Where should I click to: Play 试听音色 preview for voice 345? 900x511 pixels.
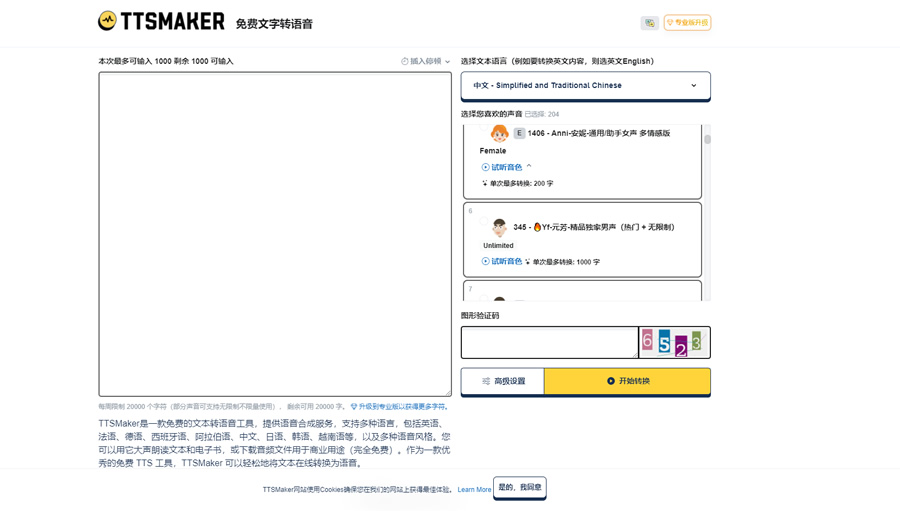pos(502,261)
